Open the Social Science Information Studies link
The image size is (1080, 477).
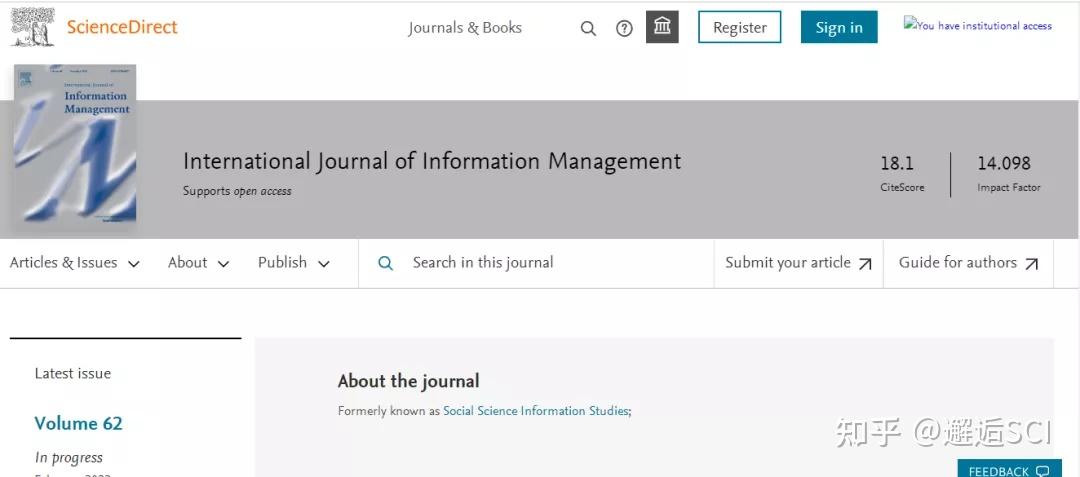[x=536, y=411]
